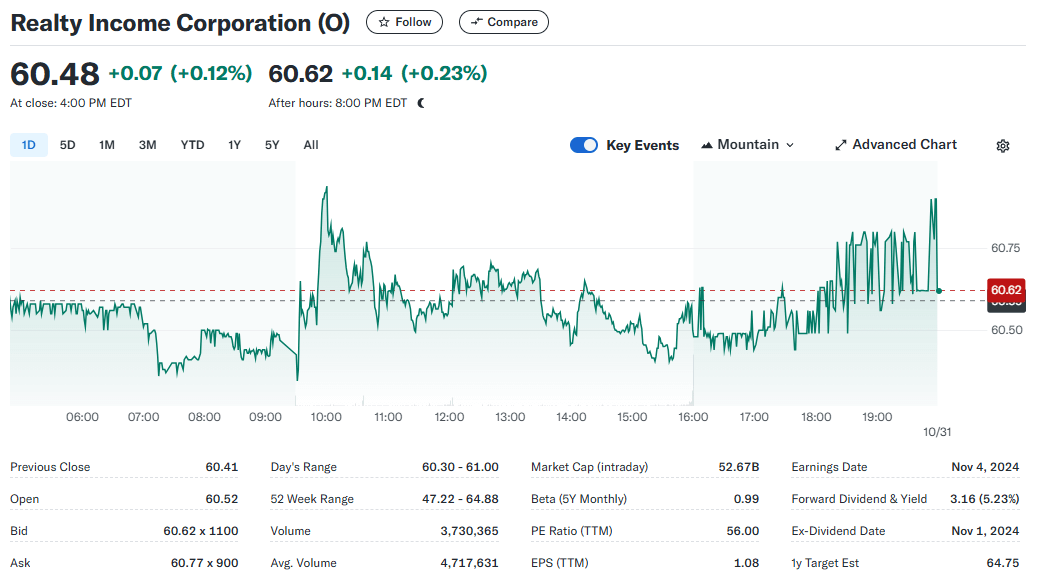Toggle the Key Events switch
The width and height of the screenshot is (1045, 585).
coord(584,145)
